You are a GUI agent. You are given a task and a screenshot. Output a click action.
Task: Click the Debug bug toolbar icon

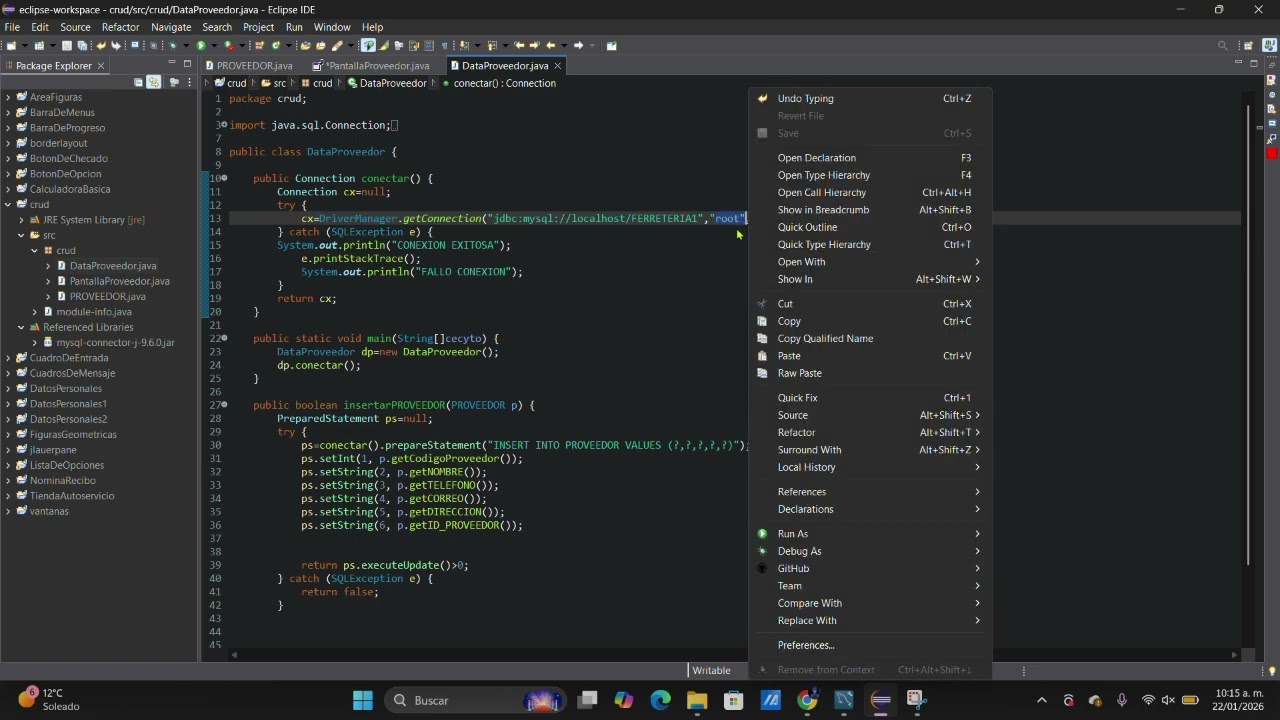[172, 45]
